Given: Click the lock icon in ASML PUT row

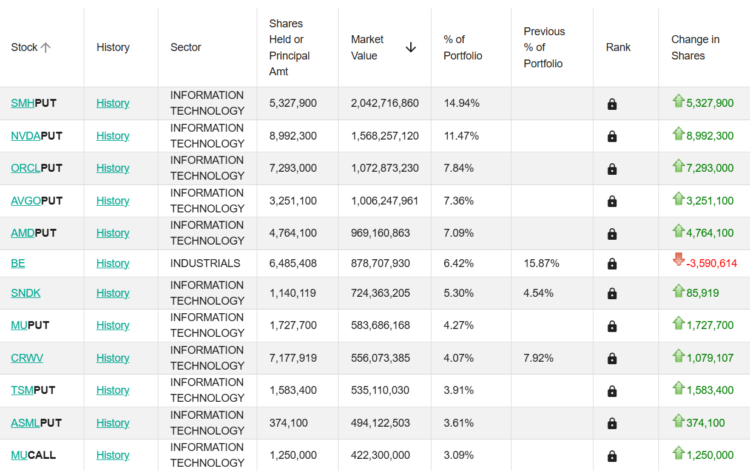Looking at the screenshot, I should 612,423.
